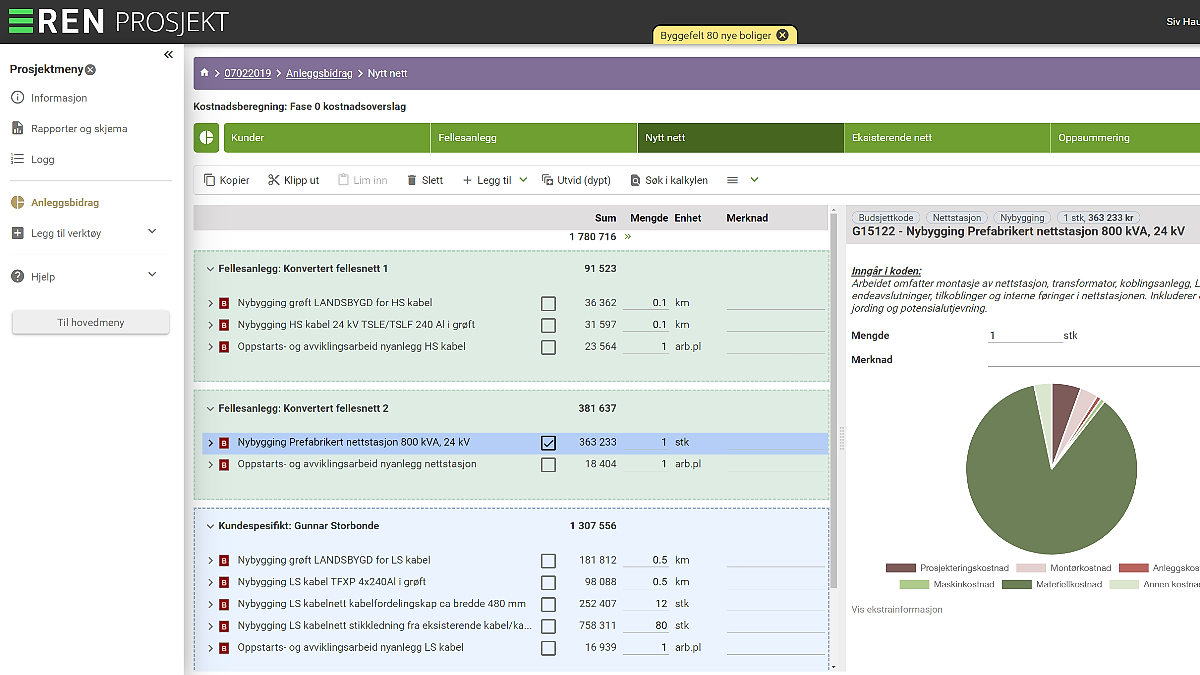
Task: Close the Byggefelt 80 nye boliger tag
Action: (782, 35)
